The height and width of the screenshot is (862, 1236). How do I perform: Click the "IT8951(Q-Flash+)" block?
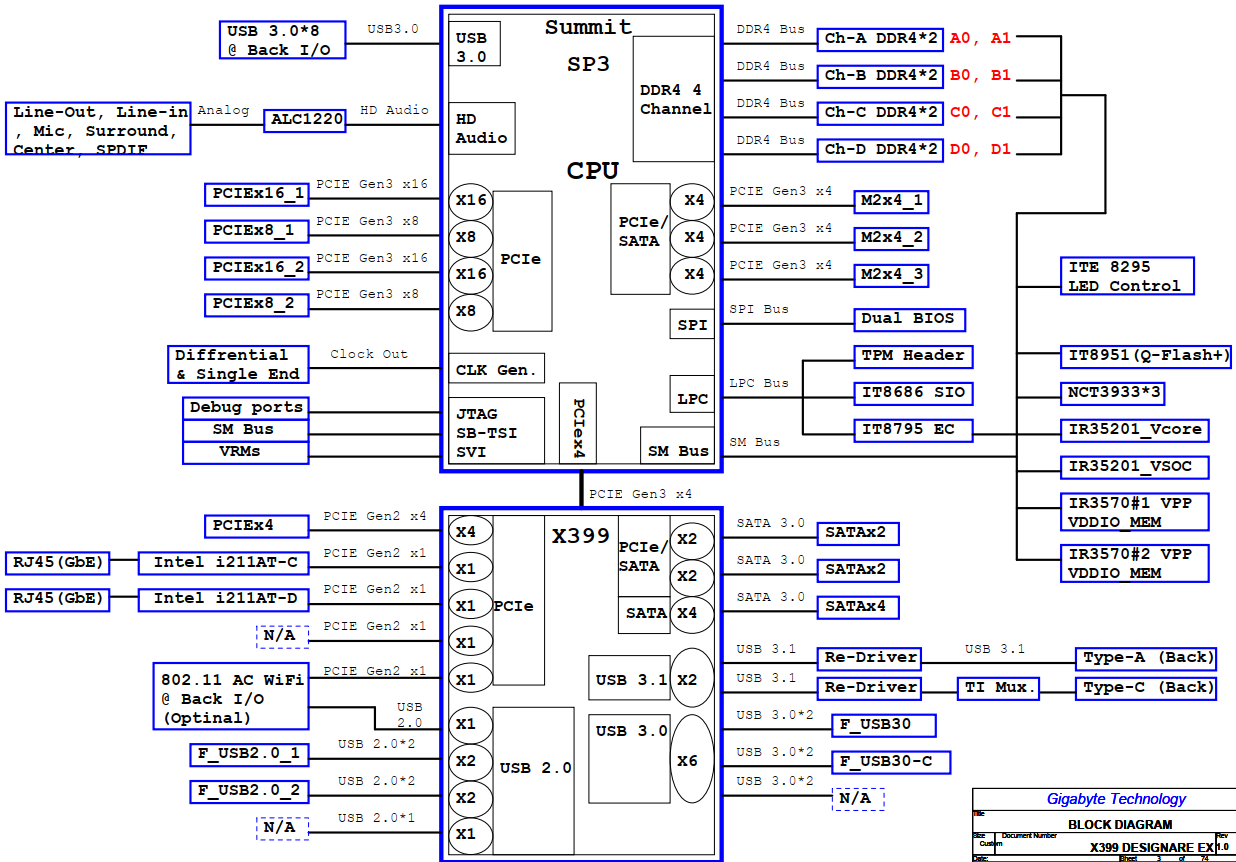pyautogui.click(x=1146, y=356)
